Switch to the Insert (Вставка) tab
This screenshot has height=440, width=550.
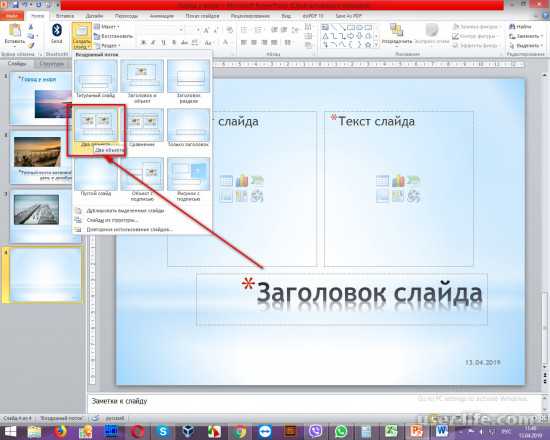click(x=65, y=16)
